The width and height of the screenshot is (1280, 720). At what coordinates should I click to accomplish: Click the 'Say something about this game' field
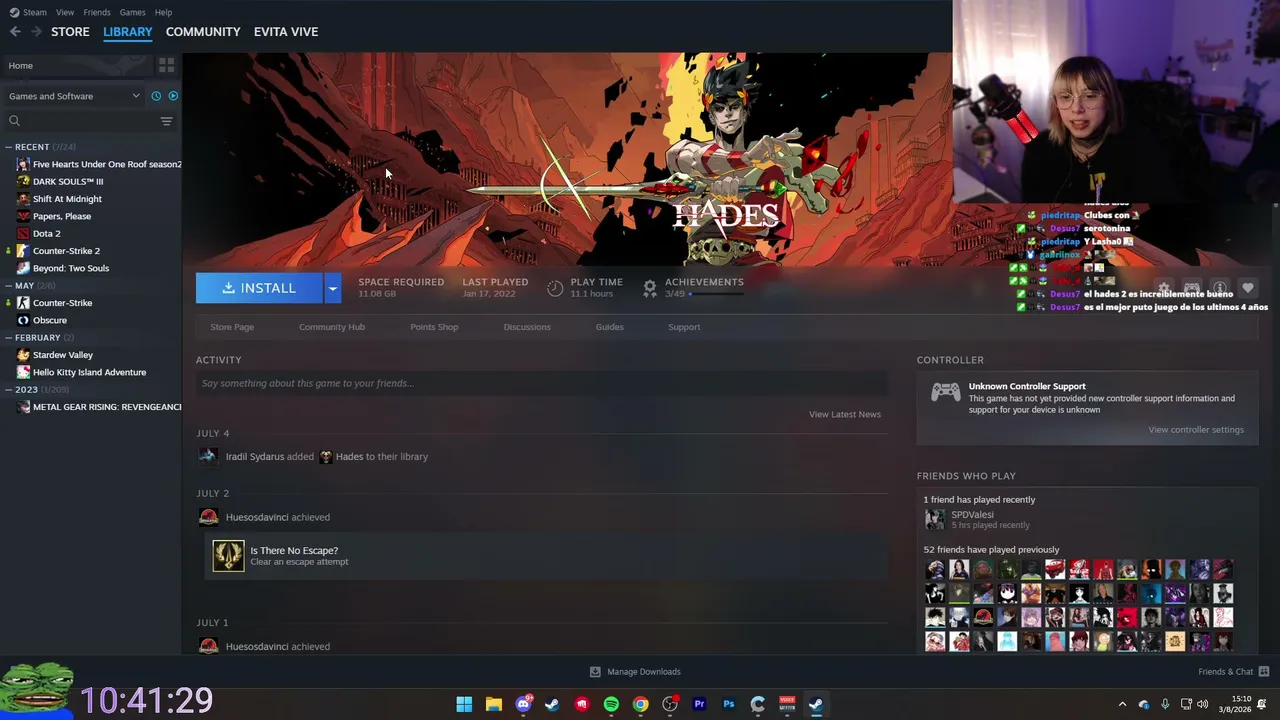[x=542, y=383]
